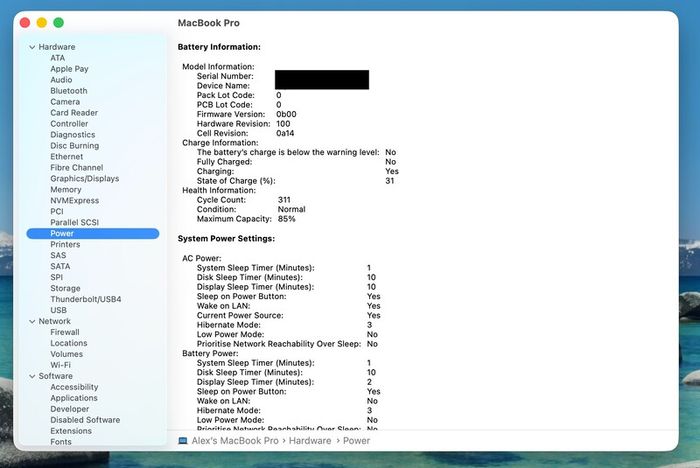
Task: Open Printers in the sidebar
Action: pos(65,244)
